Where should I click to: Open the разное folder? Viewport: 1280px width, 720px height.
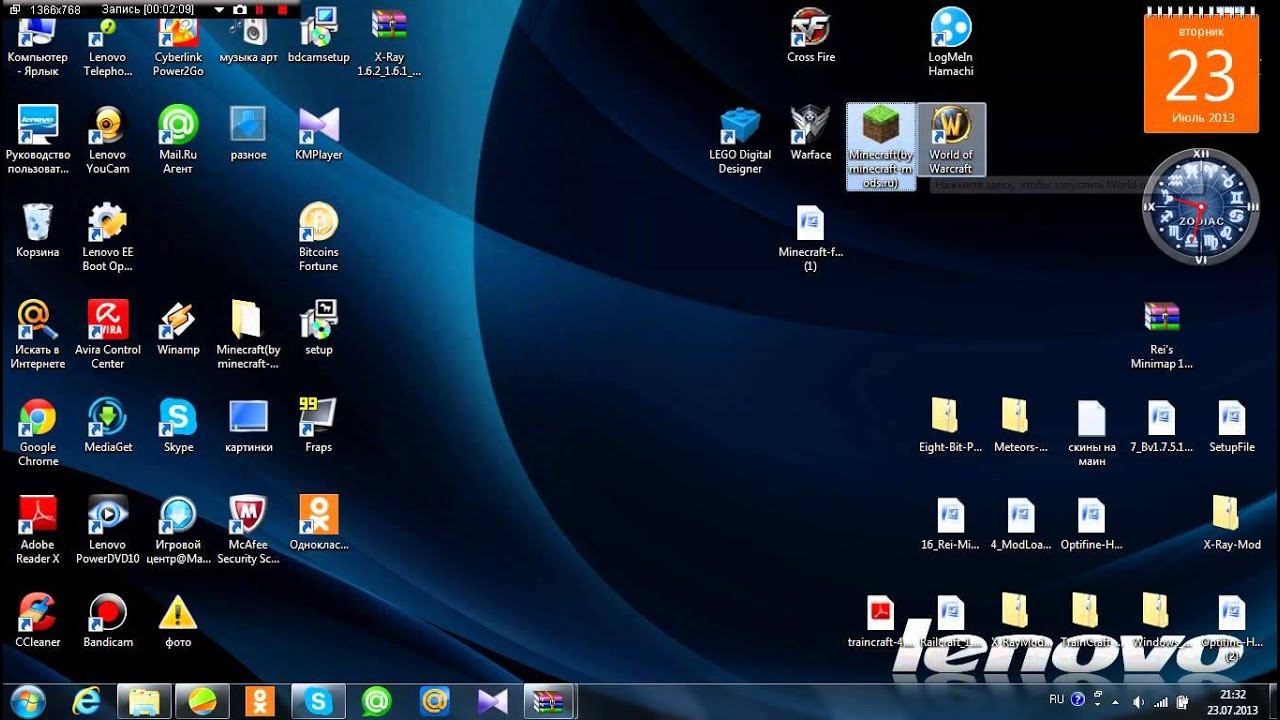[x=248, y=133]
